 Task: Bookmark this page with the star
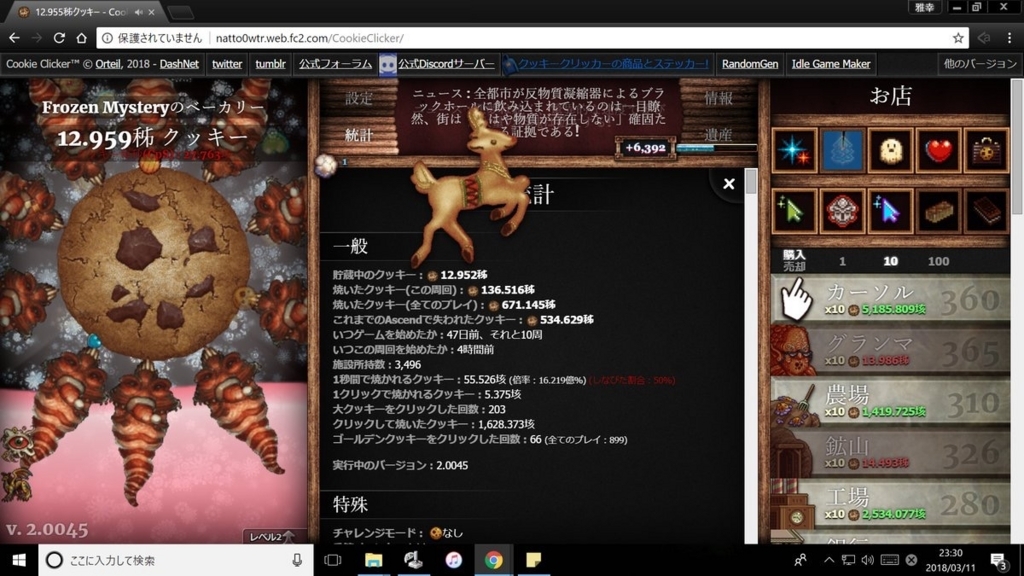pyautogui.click(x=958, y=38)
